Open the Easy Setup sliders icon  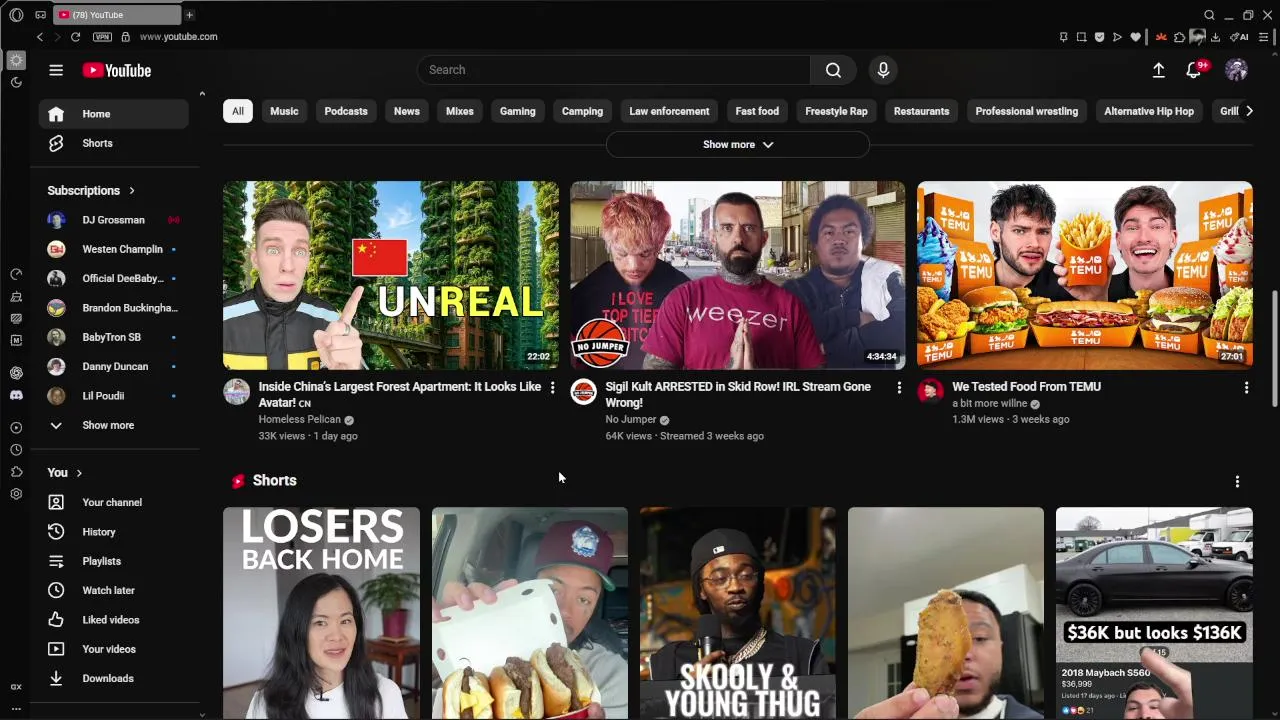click(1263, 37)
